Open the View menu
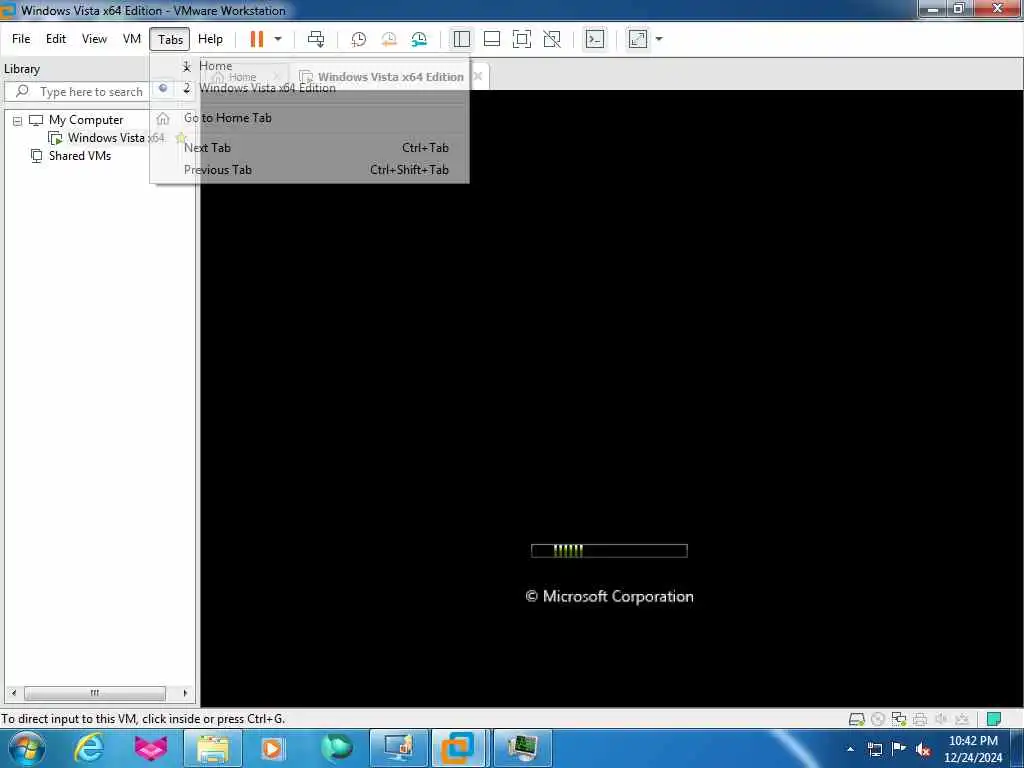 [94, 39]
